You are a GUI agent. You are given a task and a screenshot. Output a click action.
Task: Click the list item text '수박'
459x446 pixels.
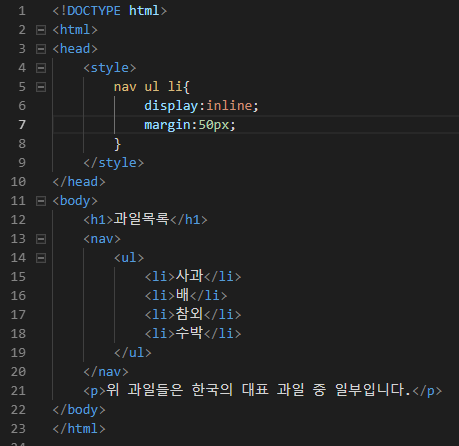pos(189,333)
